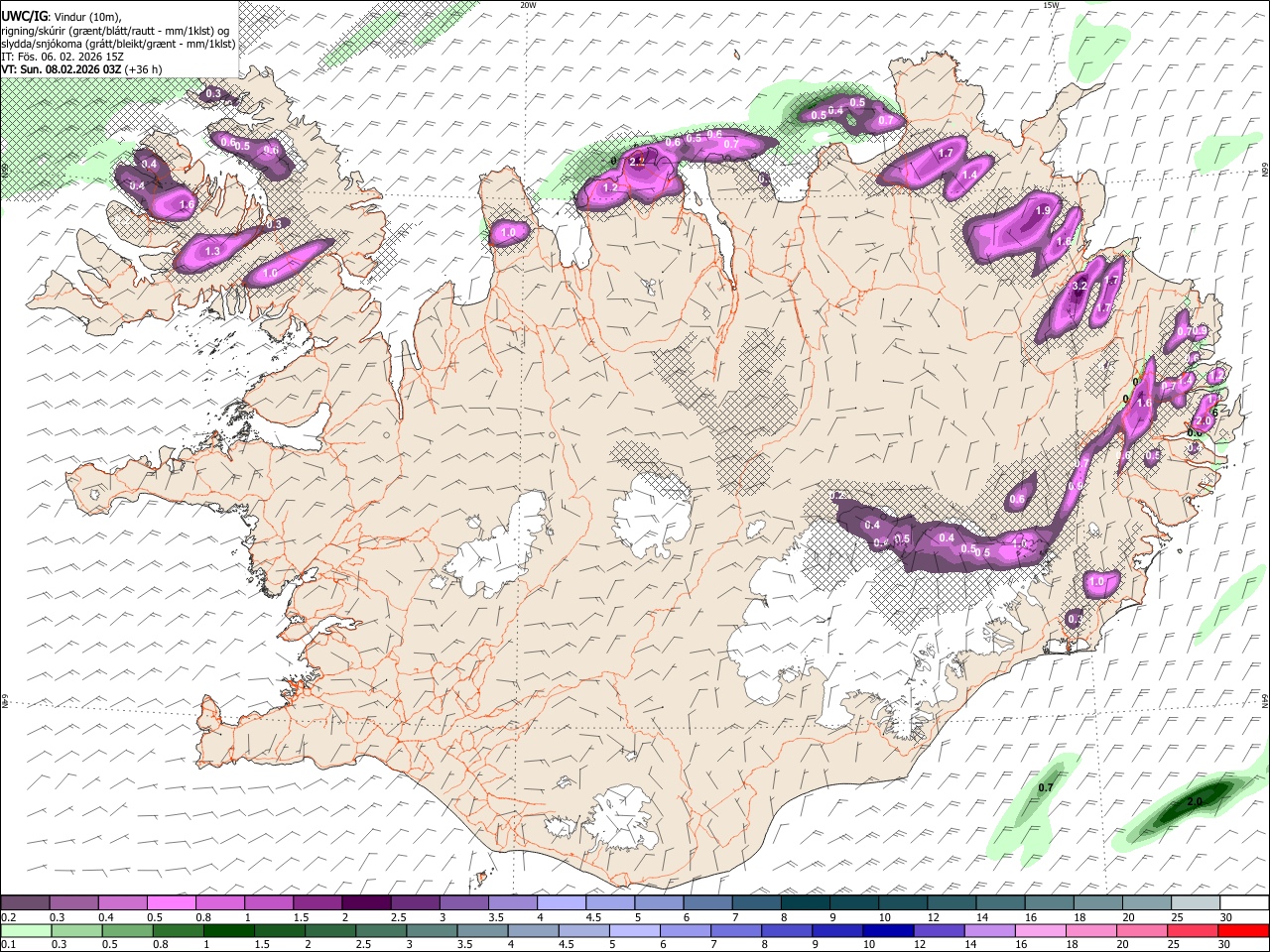The image size is (1270, 952).
Task: Click the '0.1' legend number
Action: click(8, 944)
